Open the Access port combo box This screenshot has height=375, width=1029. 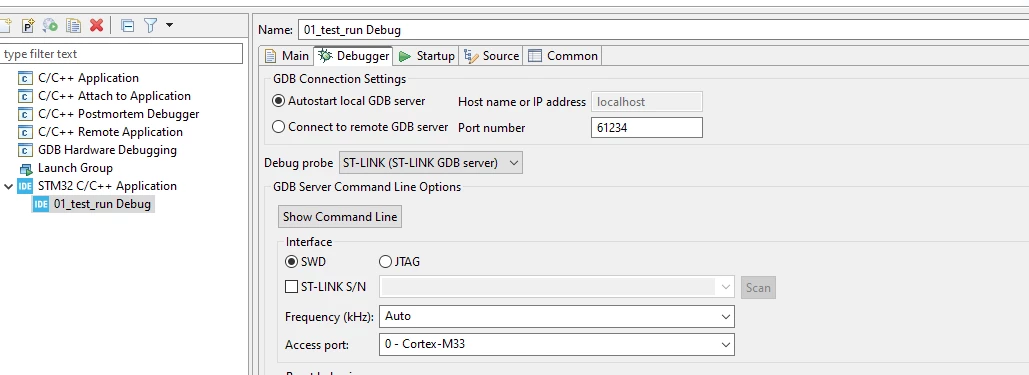556,343
